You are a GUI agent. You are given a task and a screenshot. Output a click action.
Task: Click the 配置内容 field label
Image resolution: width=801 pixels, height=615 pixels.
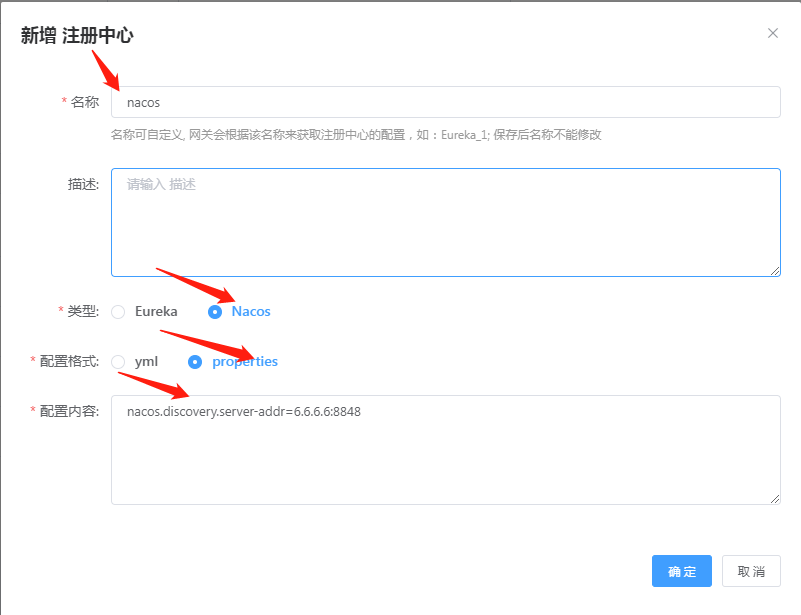tap(69, 411)
